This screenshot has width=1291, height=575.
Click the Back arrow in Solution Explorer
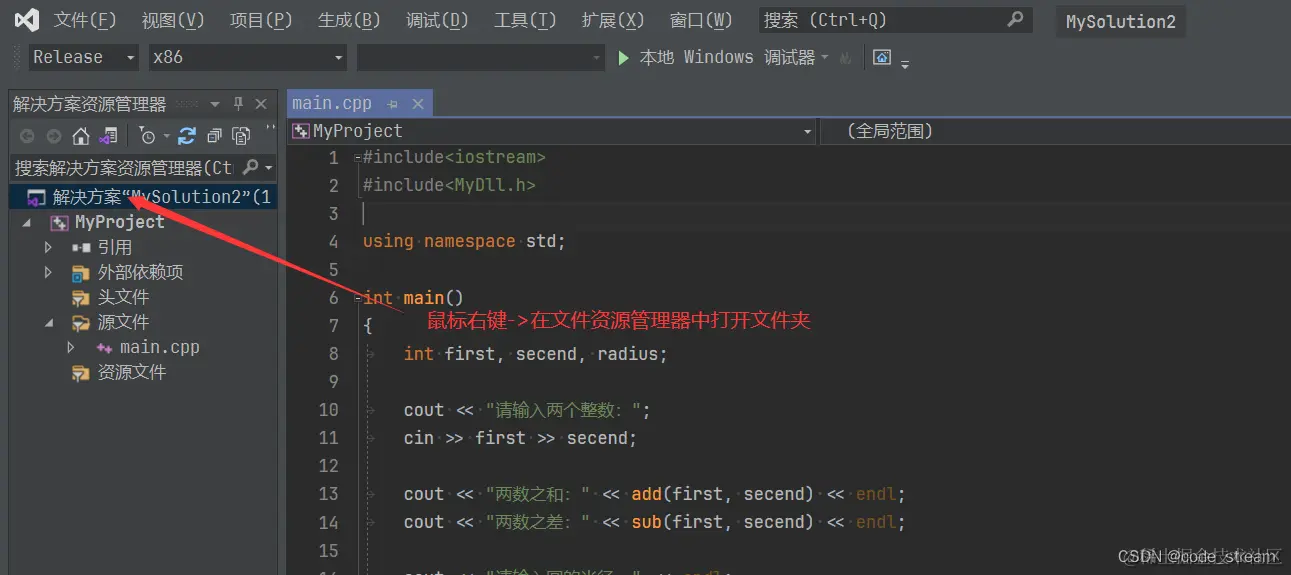click(x=27, y=136)
